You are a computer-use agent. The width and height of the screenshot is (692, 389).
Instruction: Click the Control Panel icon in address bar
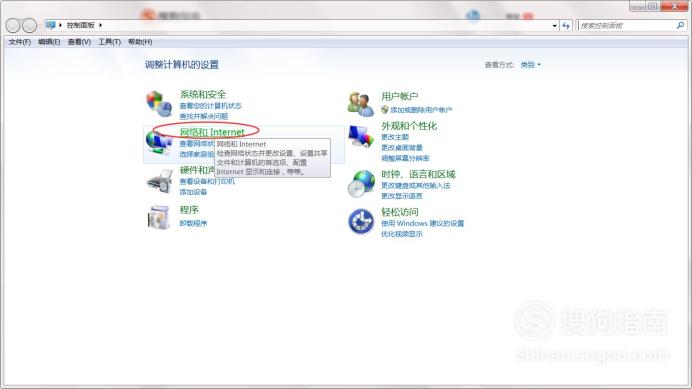coord(50,25)
